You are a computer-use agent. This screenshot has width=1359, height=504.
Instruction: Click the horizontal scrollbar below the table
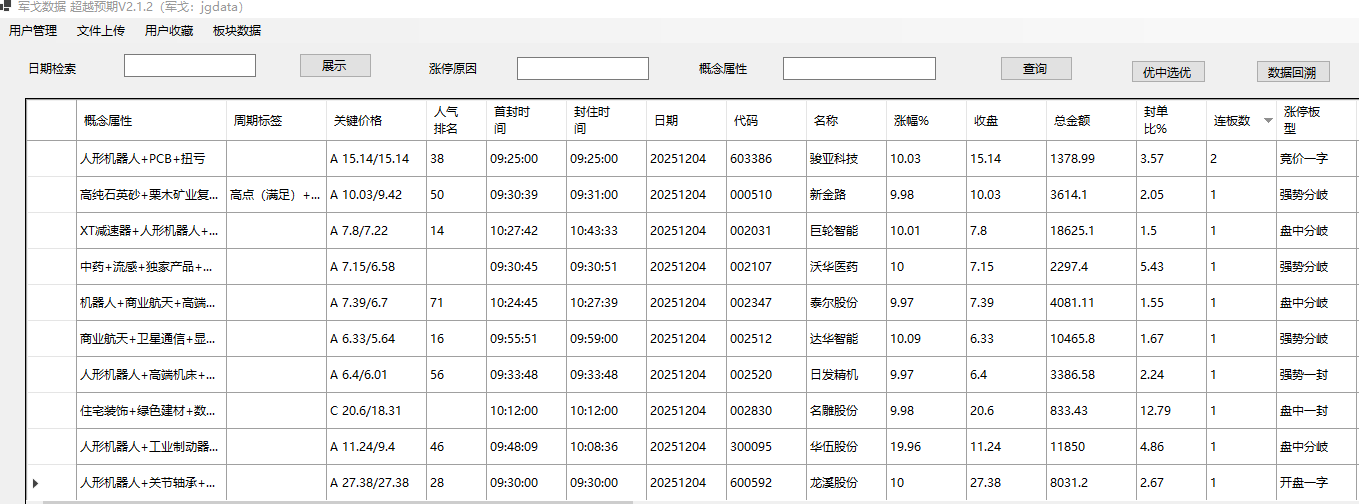[340, 501]
